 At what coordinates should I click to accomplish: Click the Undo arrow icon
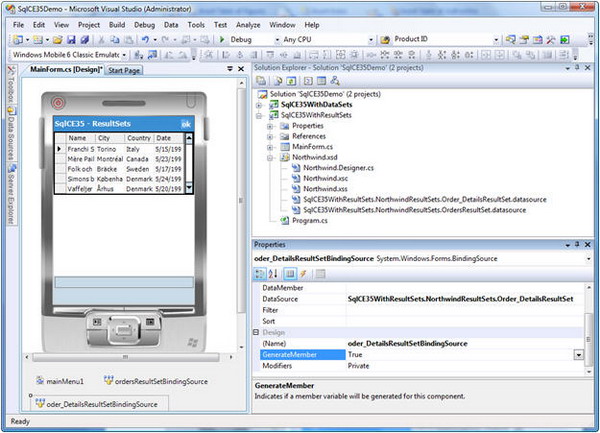[145, 39]
